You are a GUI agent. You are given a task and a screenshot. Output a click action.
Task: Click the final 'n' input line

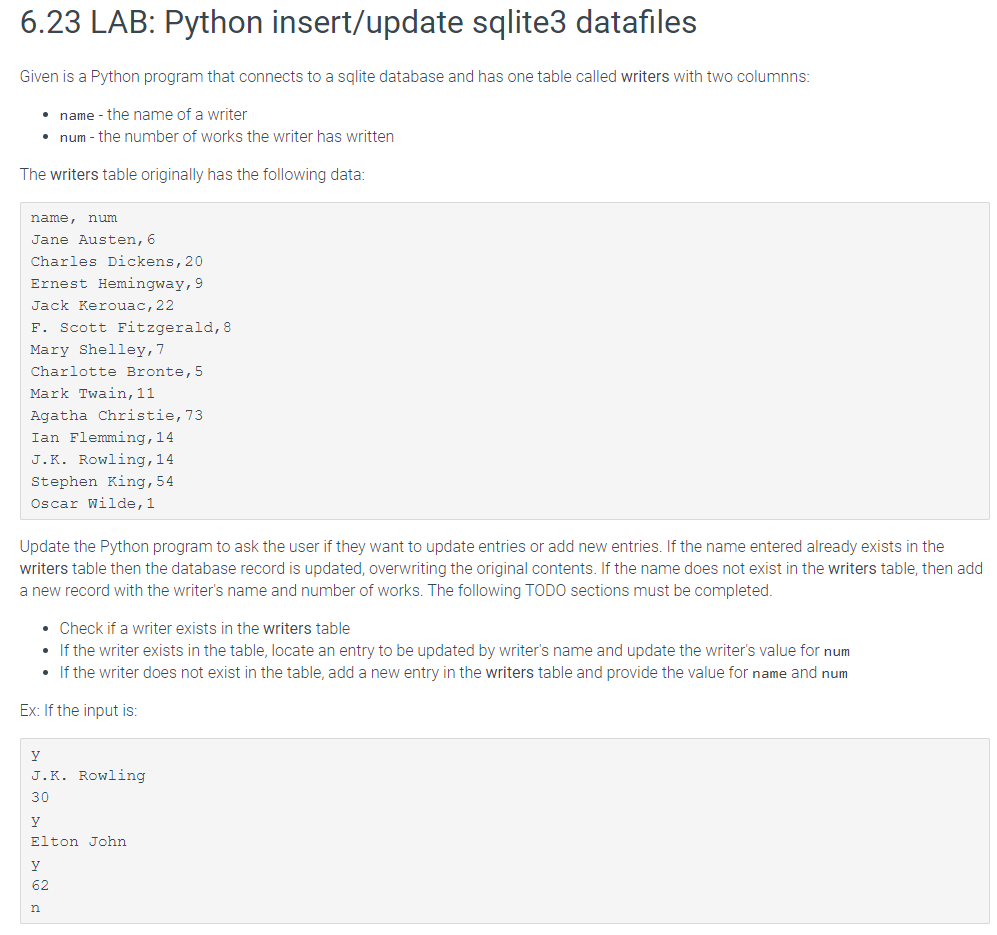pyautogui.click(x=36, y=908)
